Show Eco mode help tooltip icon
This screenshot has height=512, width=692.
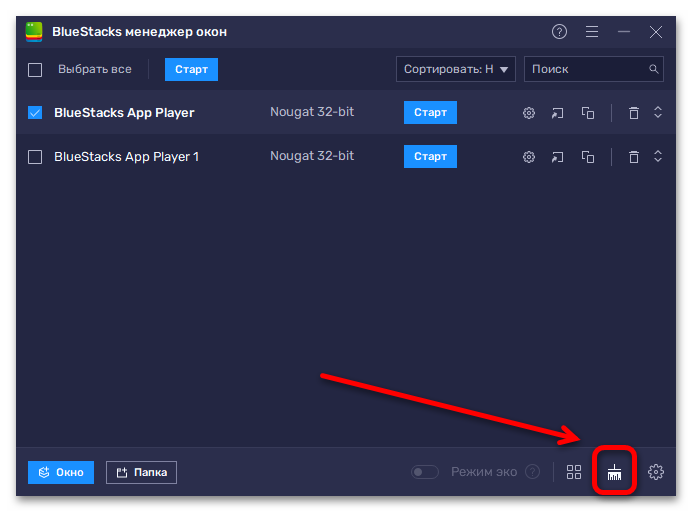[x=533, y=472]
